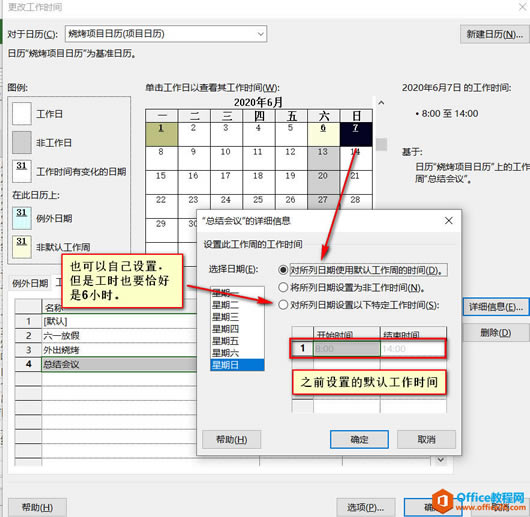530x517 pixels.
Task: Select June 10 in the calendar
Action: (226, 158)
